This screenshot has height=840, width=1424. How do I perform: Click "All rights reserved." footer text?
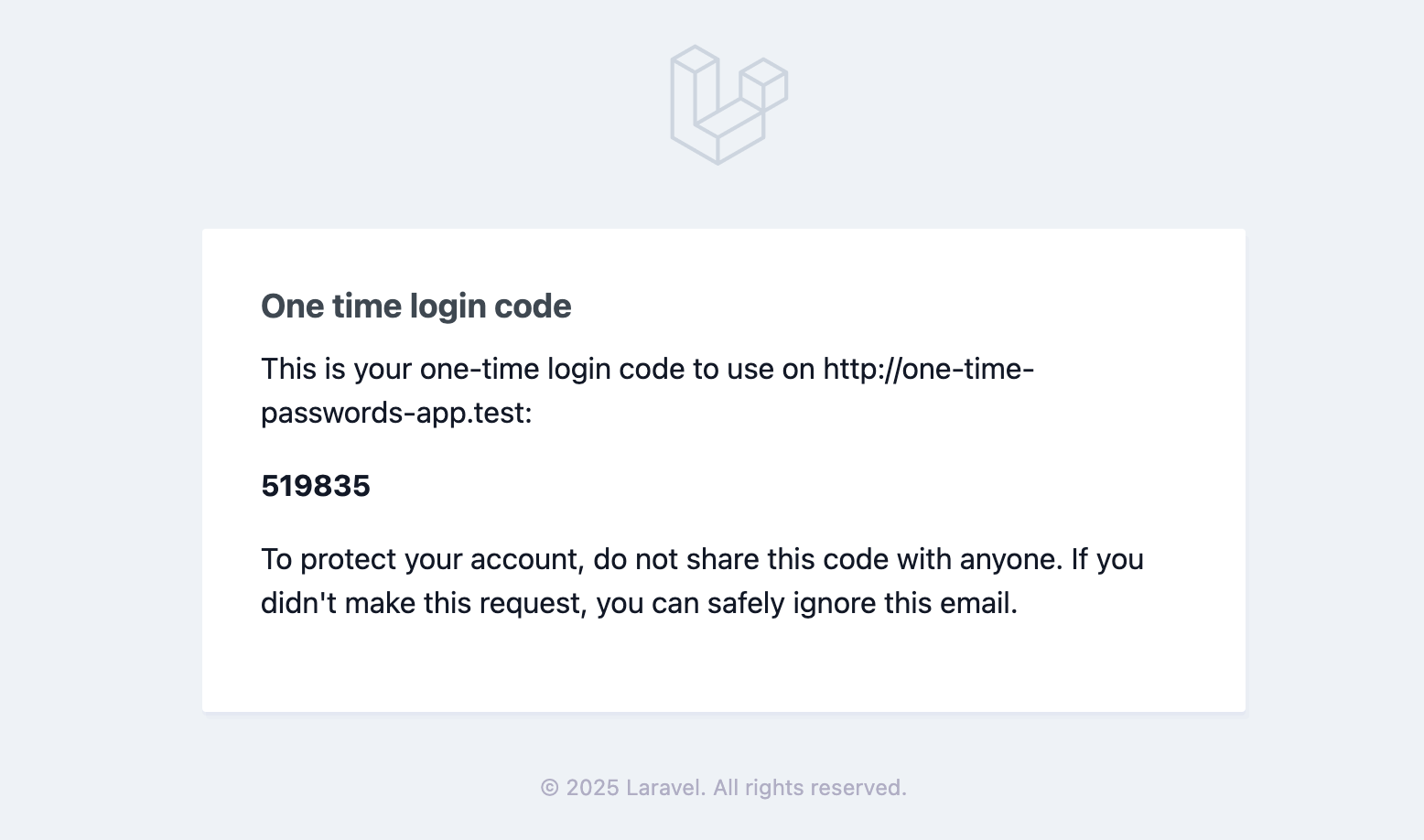[x=809, y=788]
